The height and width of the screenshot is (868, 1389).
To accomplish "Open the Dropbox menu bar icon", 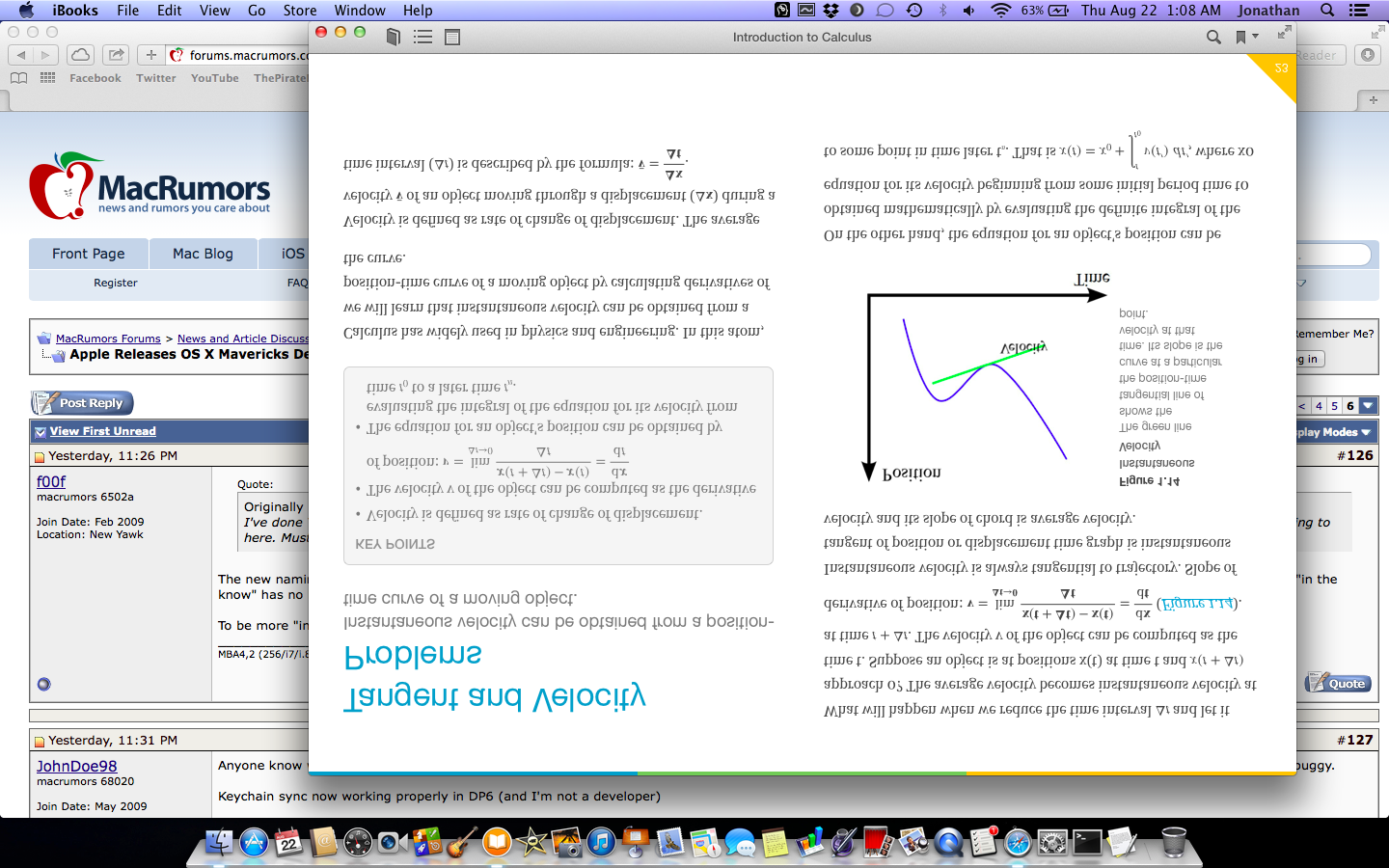I will 831,10.
